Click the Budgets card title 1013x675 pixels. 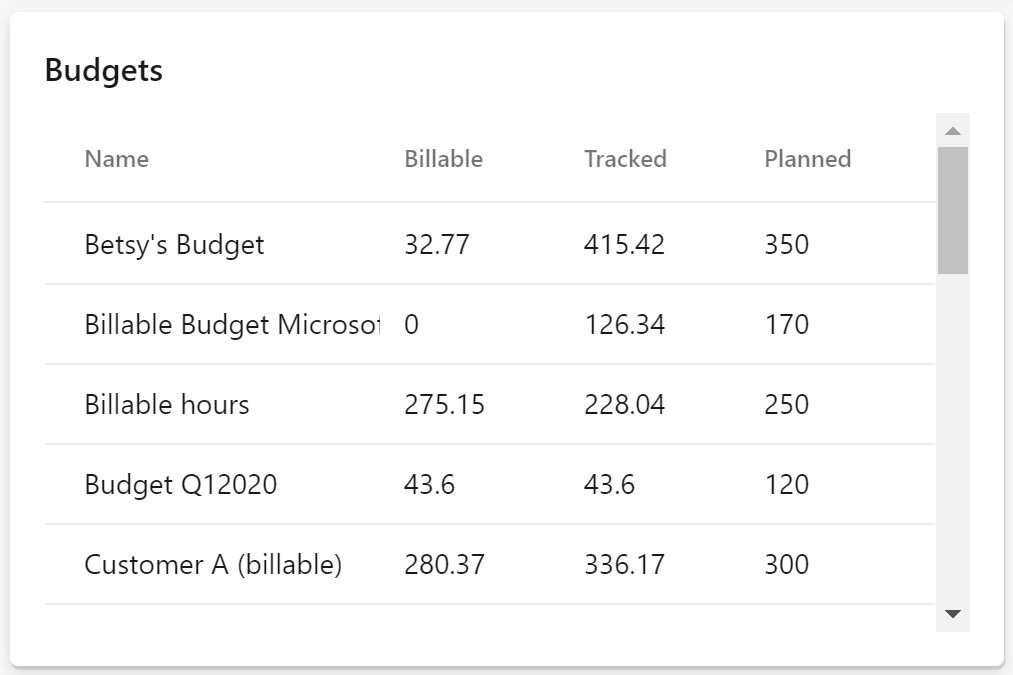103,70
